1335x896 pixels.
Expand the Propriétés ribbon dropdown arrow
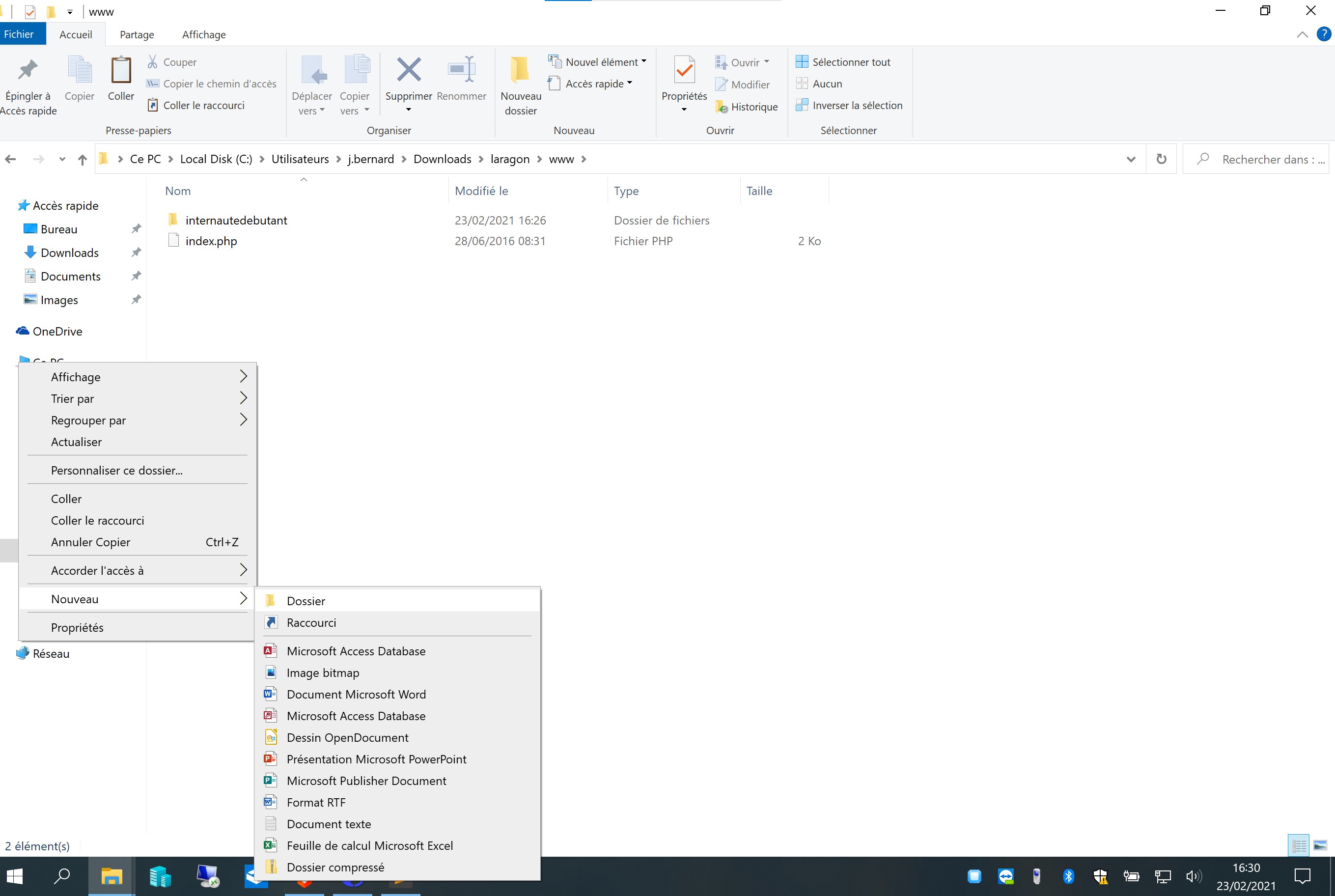click(x=684, y=110)
